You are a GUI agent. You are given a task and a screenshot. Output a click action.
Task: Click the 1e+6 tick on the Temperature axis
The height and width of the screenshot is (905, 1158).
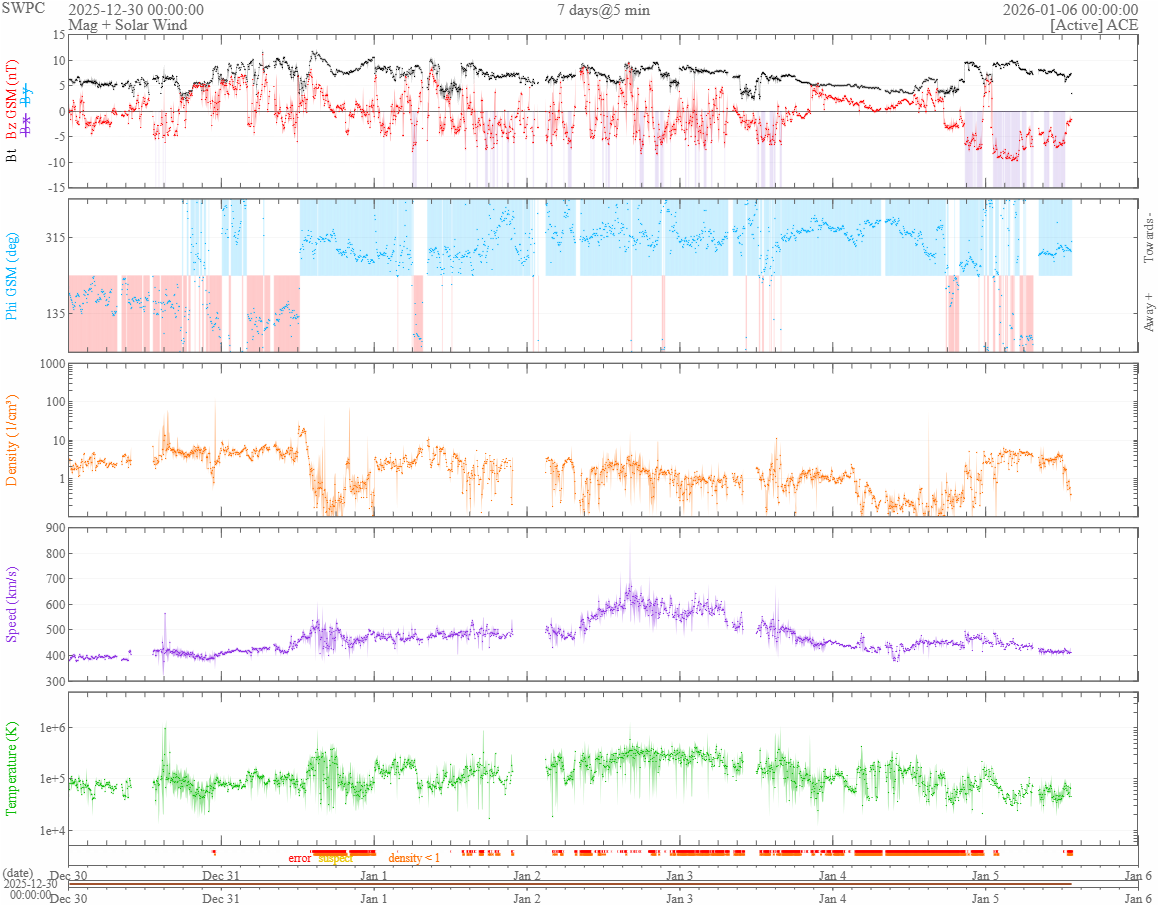pyautogui.click(x=52, y=728)
